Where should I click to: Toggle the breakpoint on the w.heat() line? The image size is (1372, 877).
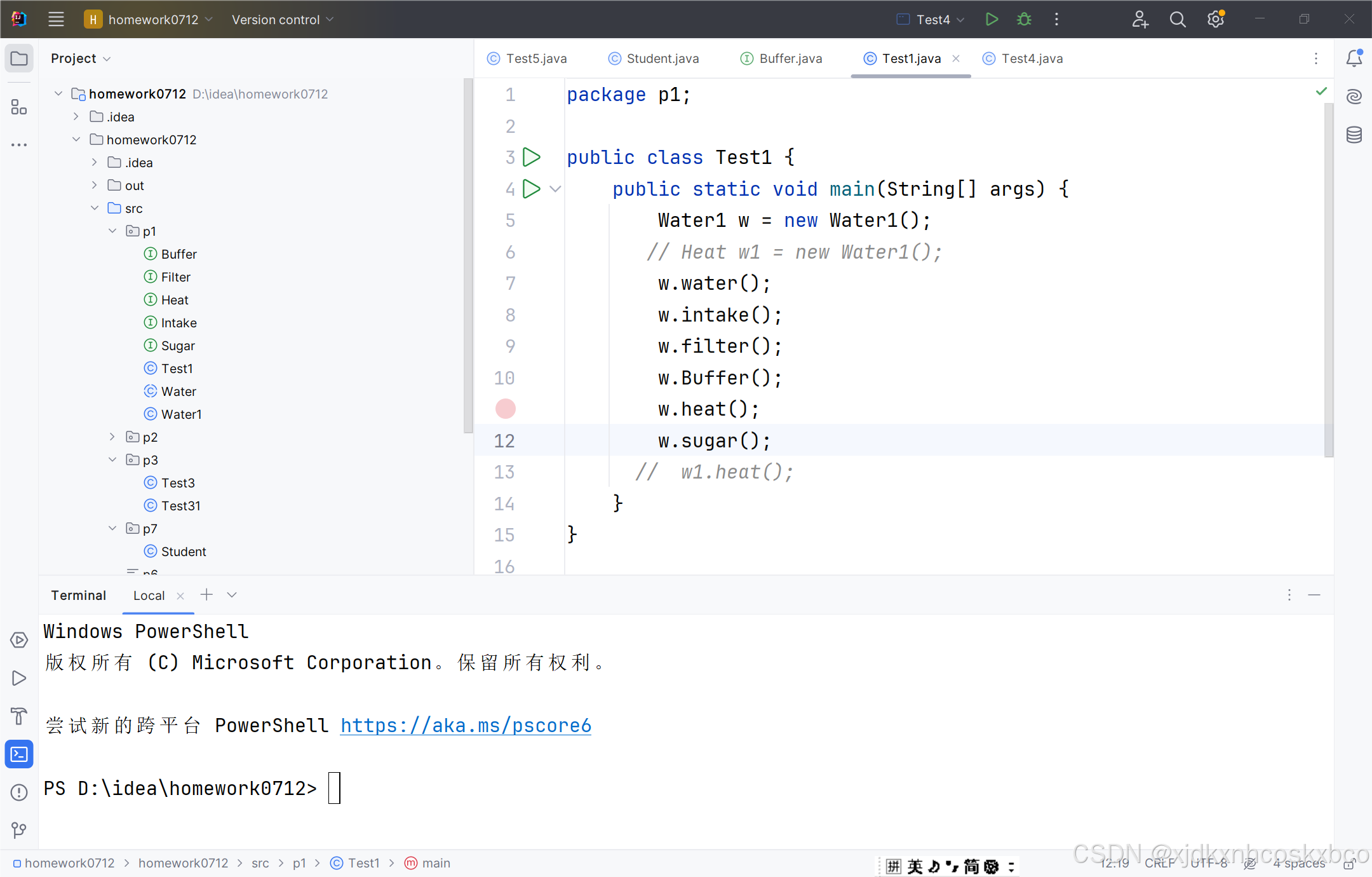point(505,409)
